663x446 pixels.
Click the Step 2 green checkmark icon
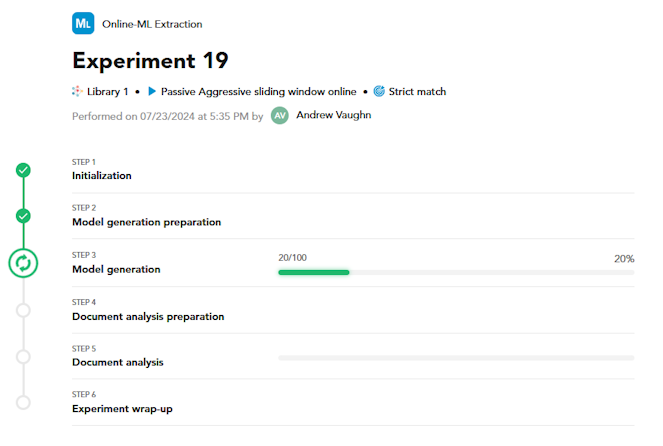tap(23, 216)
